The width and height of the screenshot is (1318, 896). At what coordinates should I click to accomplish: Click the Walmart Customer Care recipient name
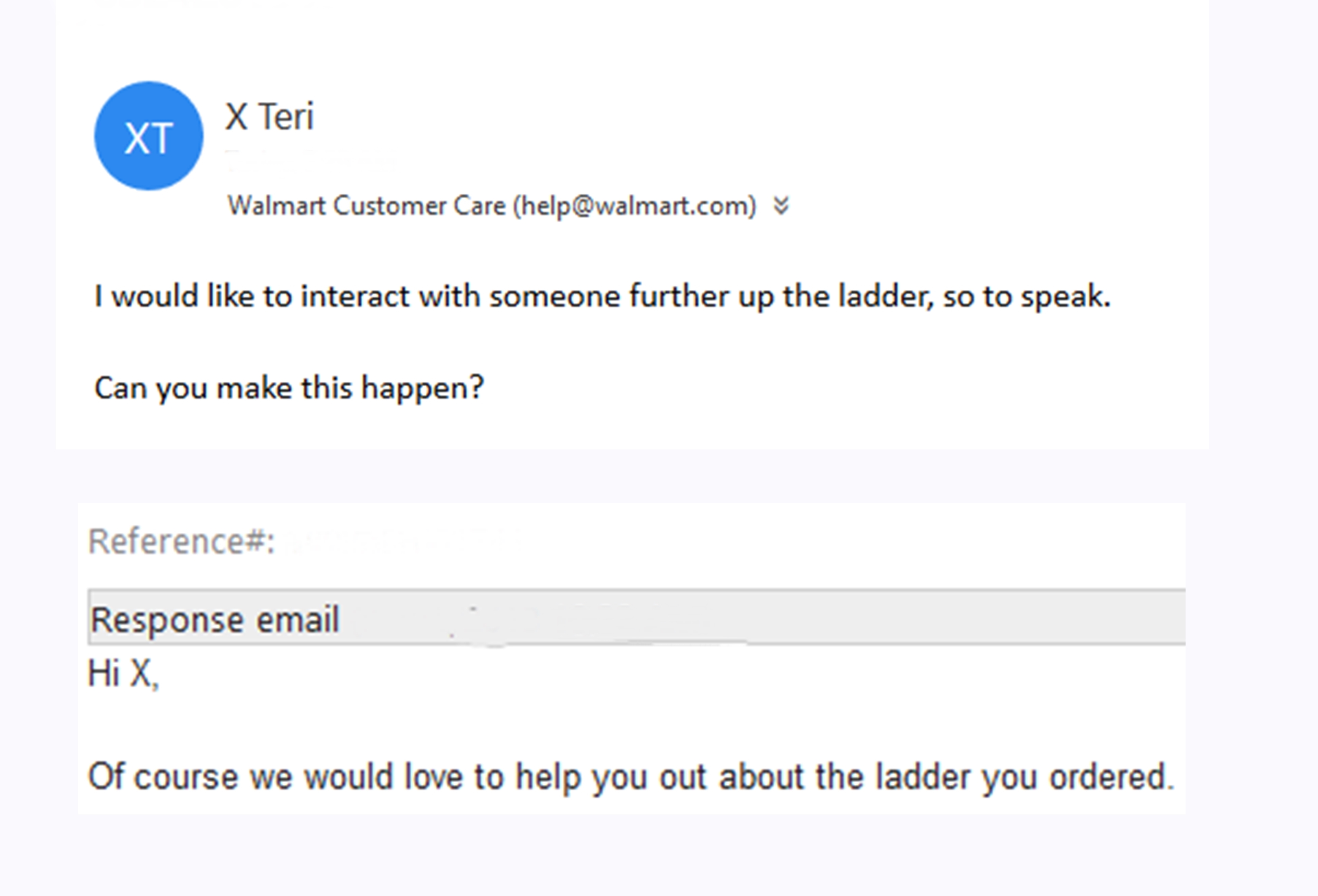[366, 206]
